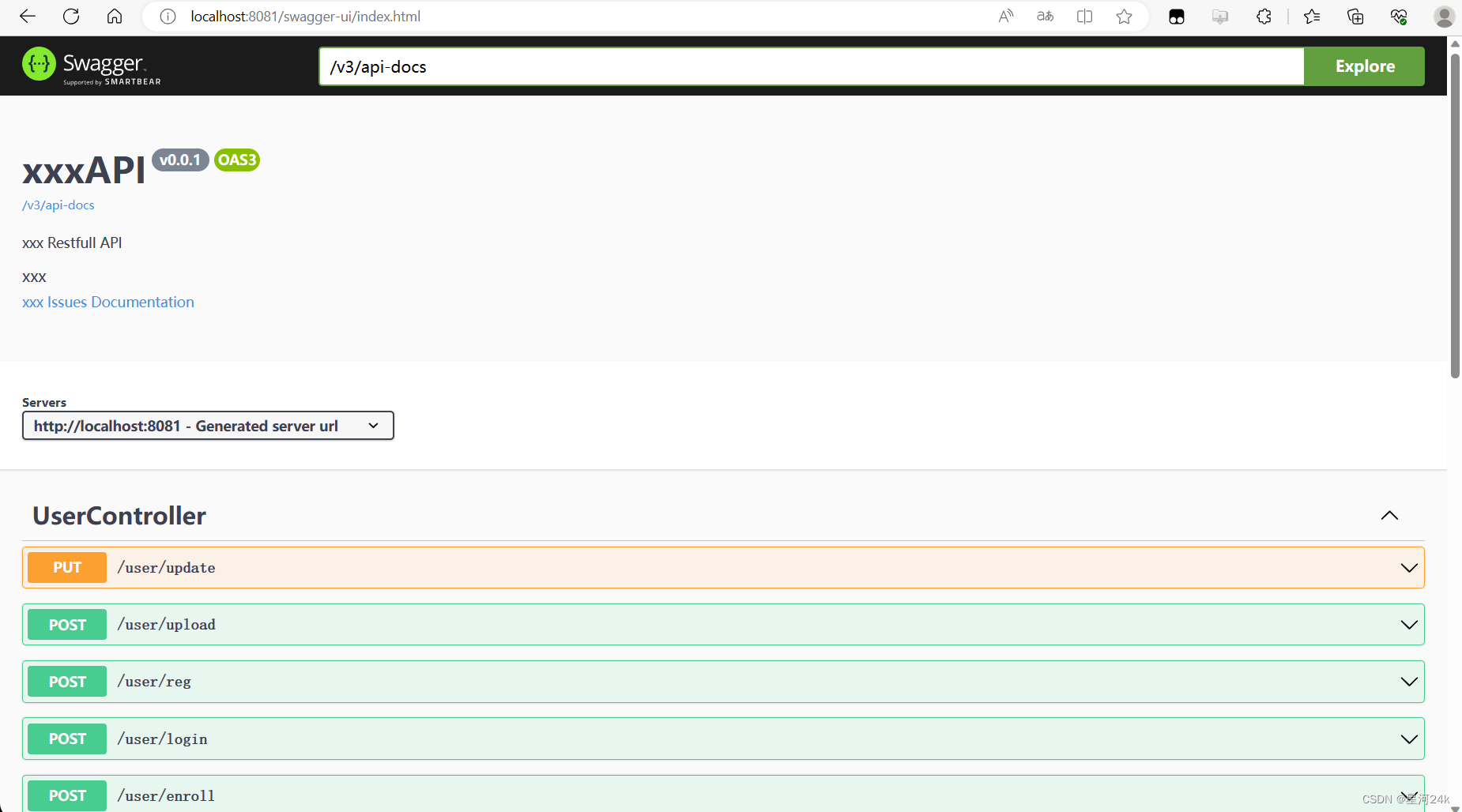This screenshot has height=812, width=1462.
Task: Open the browser Extensions puzzle icon
Action: tap(1264, 16)
